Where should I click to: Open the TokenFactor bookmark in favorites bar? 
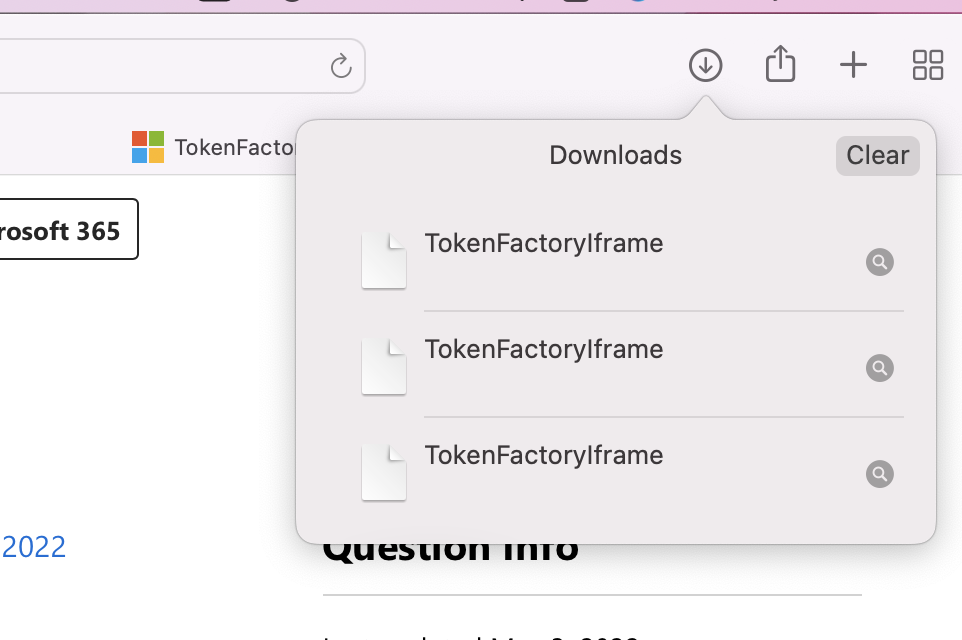coord(236,148)
